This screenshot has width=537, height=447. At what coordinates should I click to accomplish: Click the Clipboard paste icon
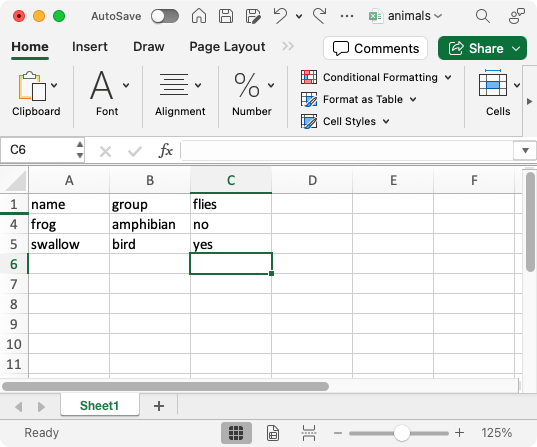point(33,86)
